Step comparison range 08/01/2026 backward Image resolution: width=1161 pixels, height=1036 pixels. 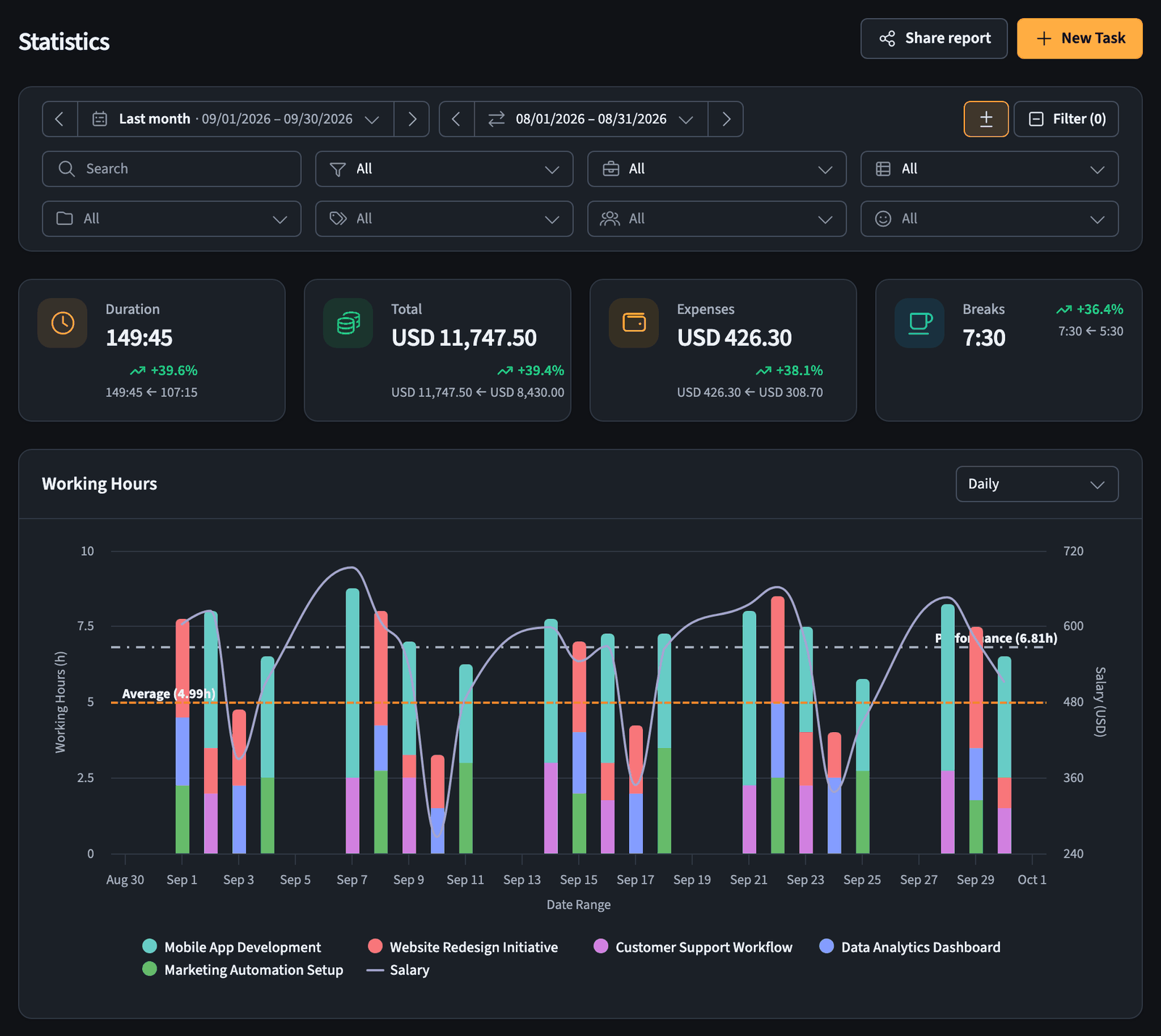coord(456,119)
